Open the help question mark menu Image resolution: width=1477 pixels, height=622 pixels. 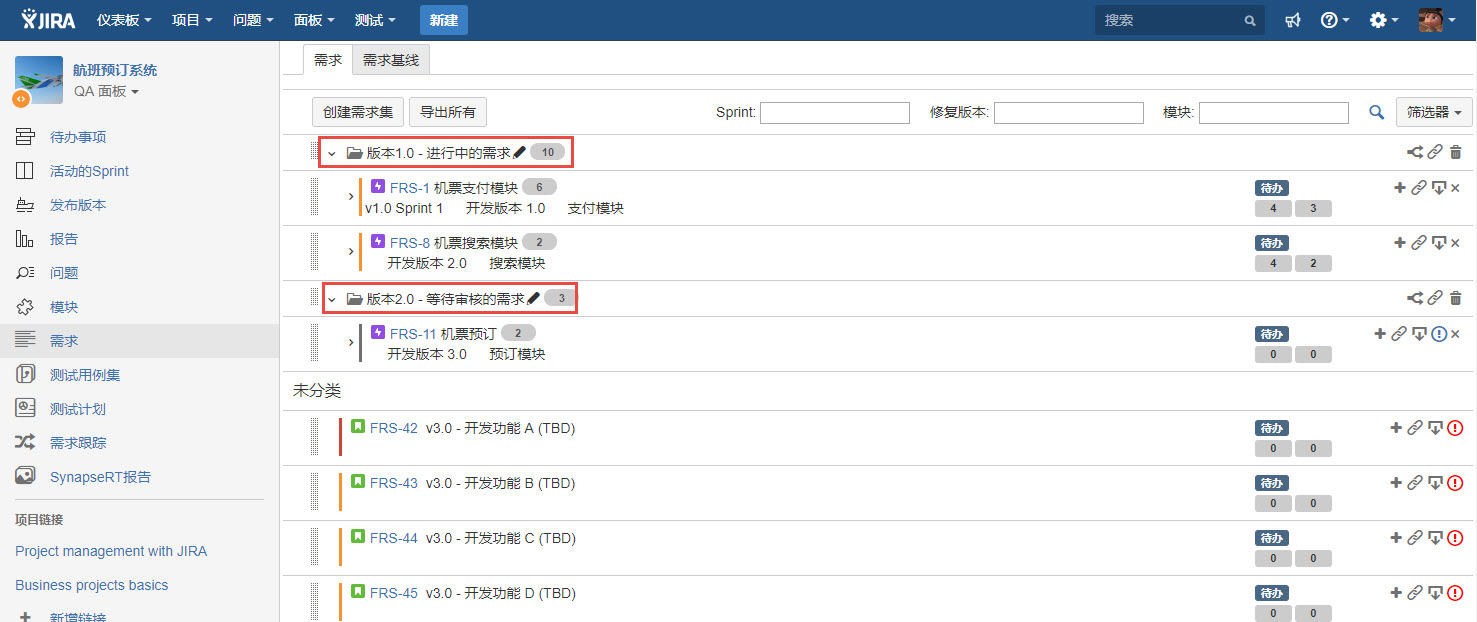click(x=1335, y=20)
